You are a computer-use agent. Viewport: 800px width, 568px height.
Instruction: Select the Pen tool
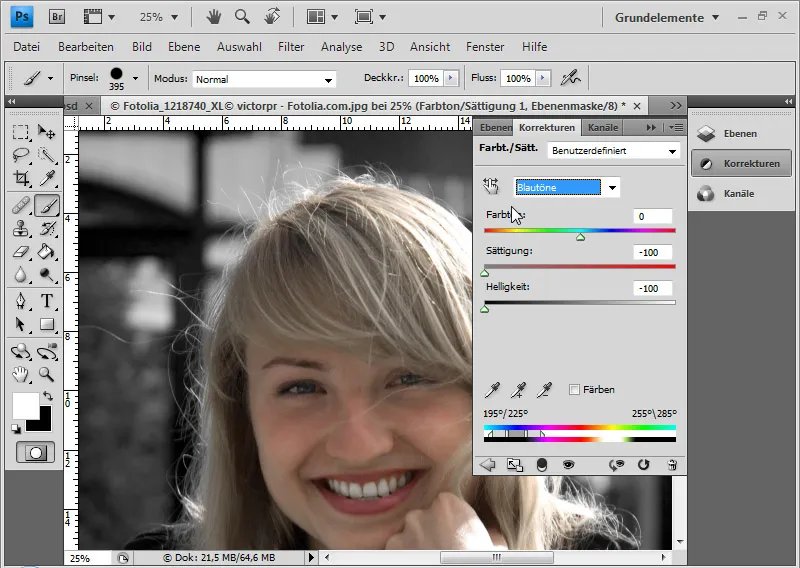click(20, 301)
